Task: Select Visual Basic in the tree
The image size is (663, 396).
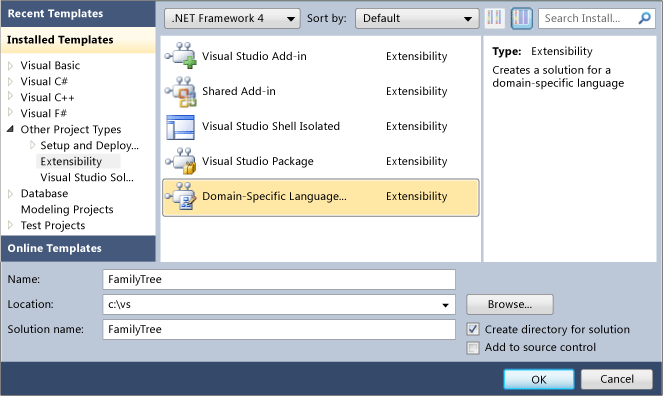Action: pos(50,66)
